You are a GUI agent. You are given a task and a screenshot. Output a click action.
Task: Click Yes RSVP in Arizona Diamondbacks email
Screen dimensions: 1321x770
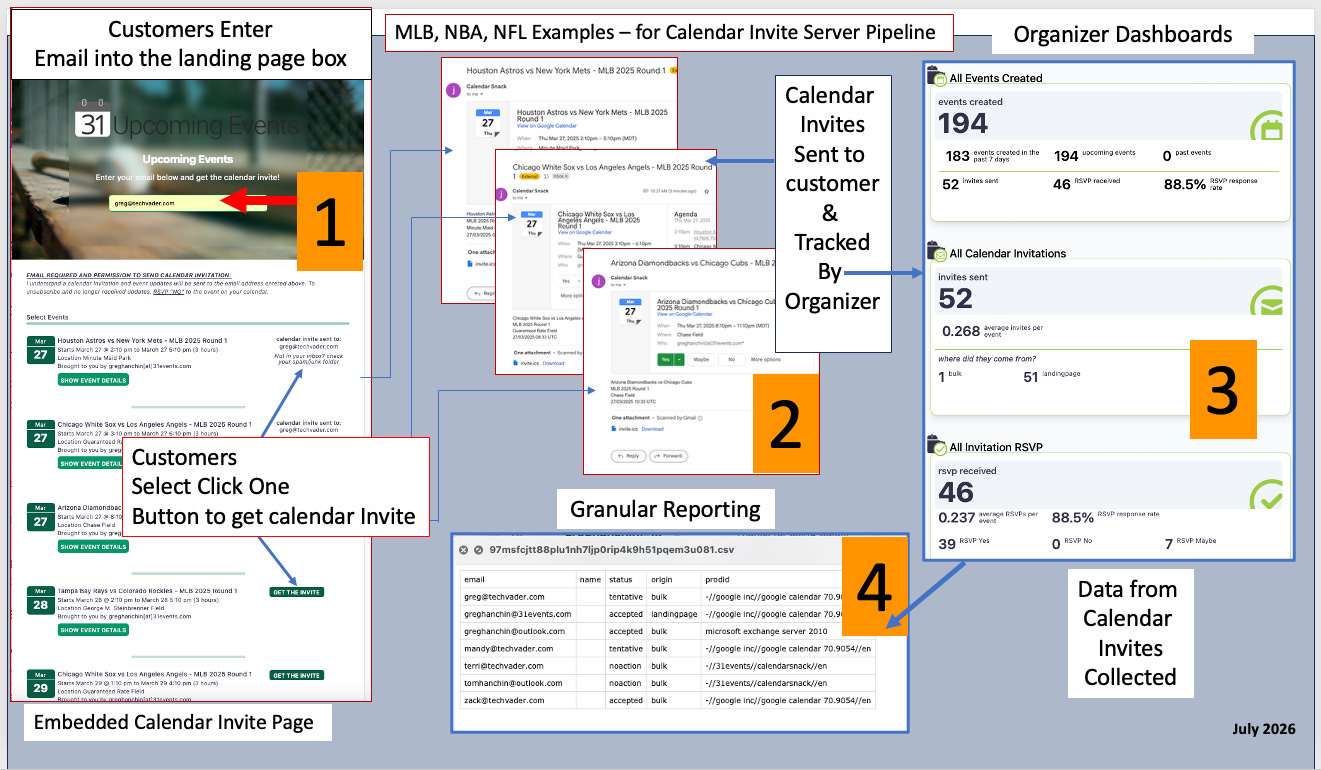click(x=664, y=358)
